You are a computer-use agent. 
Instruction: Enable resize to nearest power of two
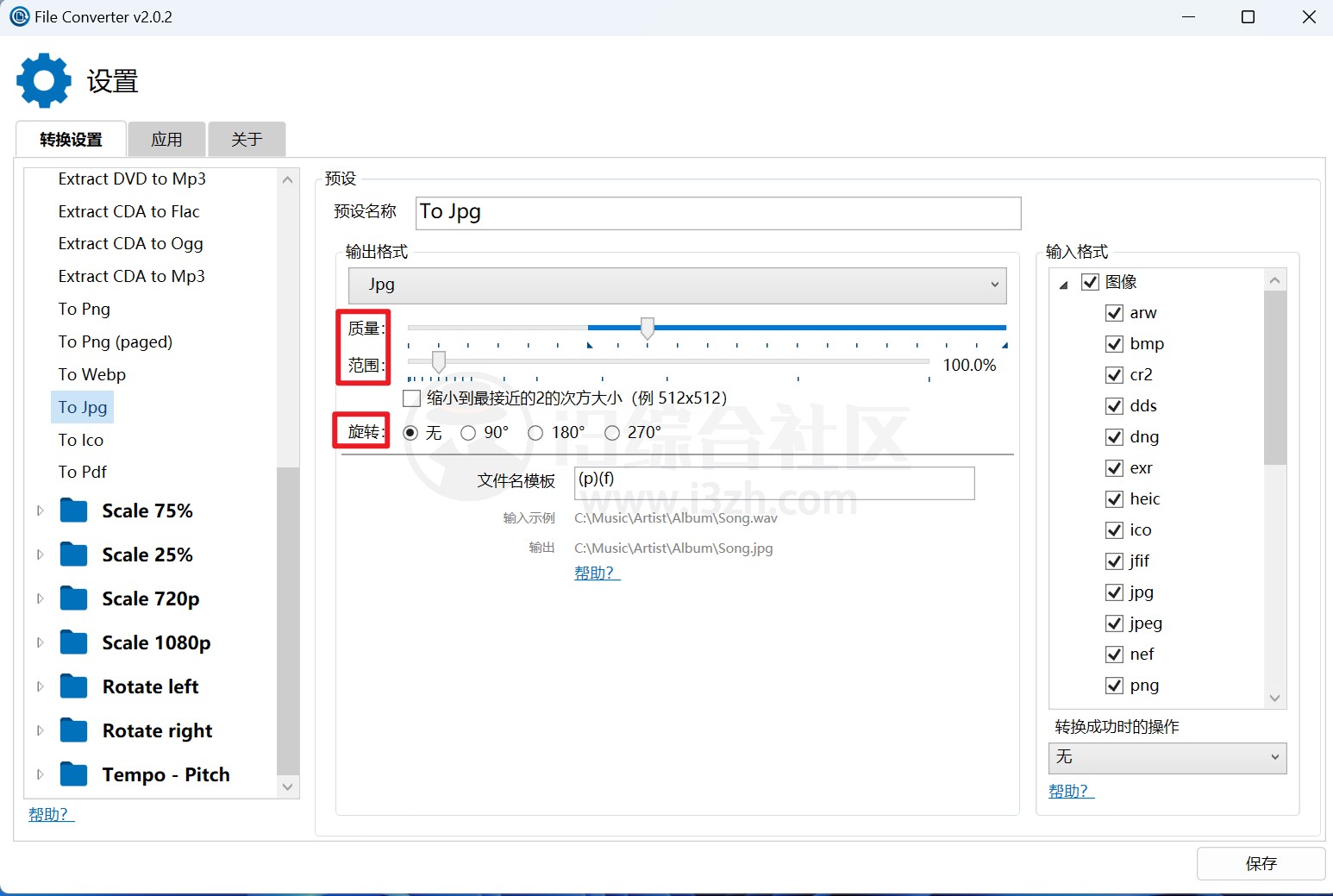pyautogui.click(x=411, y=398)
